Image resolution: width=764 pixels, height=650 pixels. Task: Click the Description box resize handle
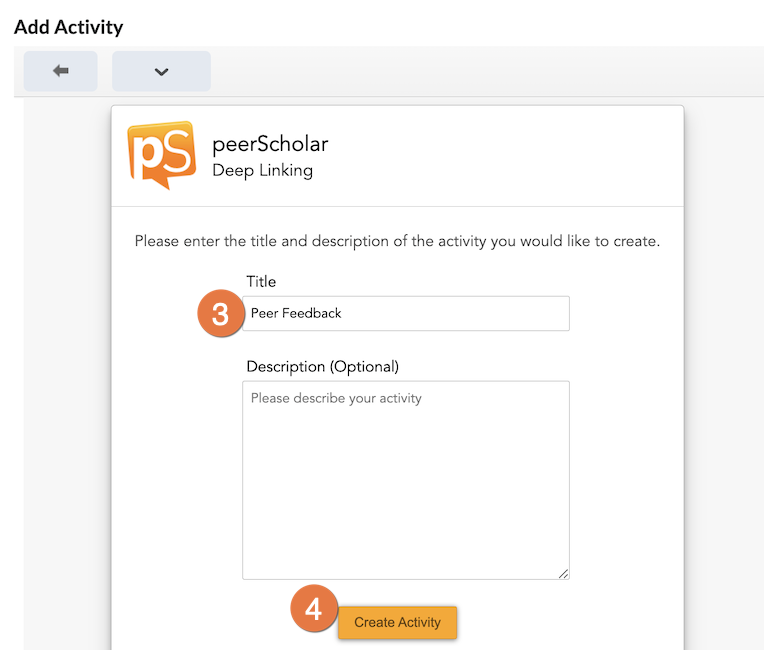563,573
